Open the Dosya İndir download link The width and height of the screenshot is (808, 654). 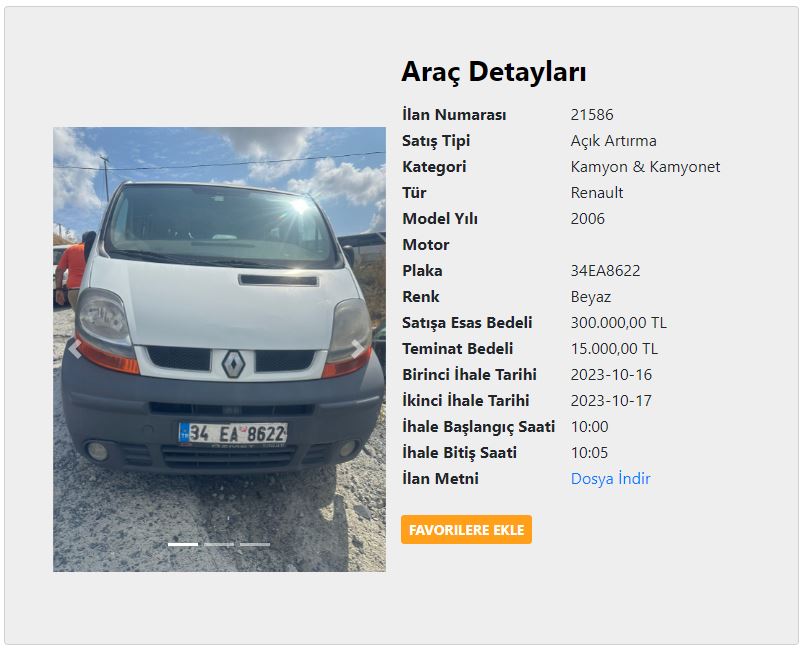tap(611, 479)
